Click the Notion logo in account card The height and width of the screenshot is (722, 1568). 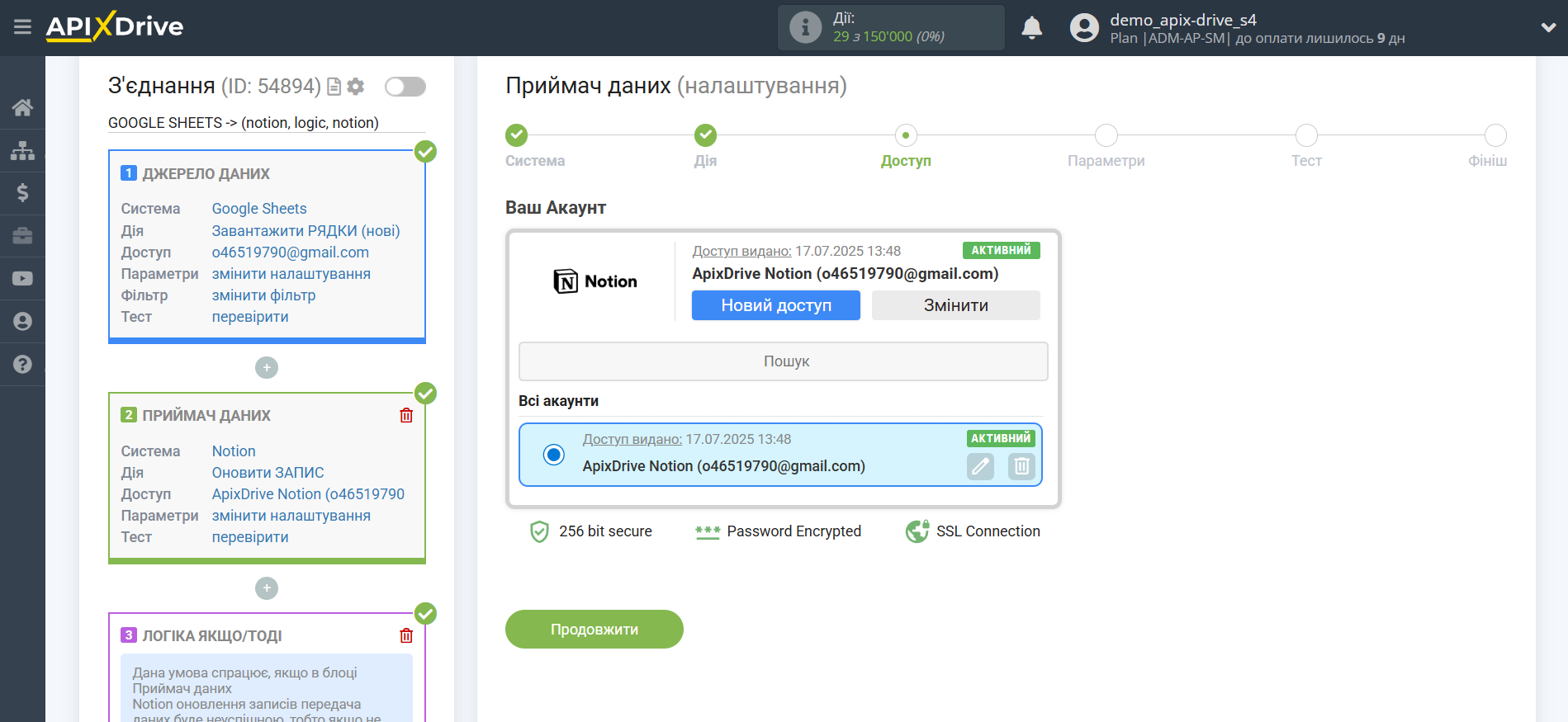595,281
